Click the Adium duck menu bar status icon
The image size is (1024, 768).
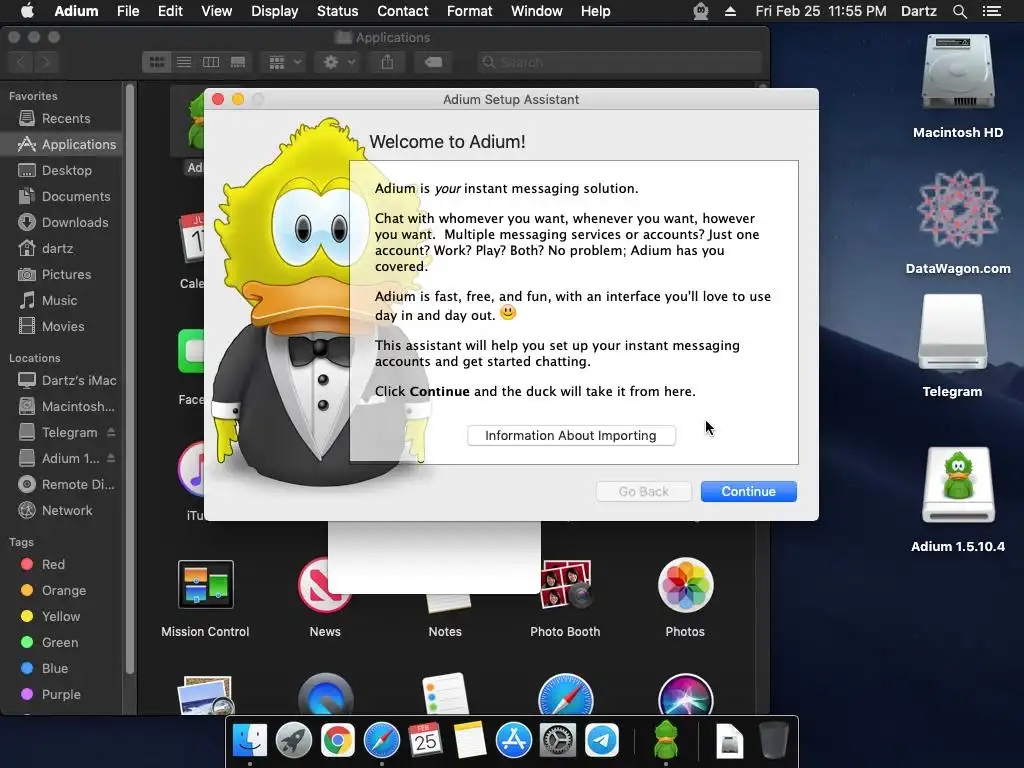[701, 11]
